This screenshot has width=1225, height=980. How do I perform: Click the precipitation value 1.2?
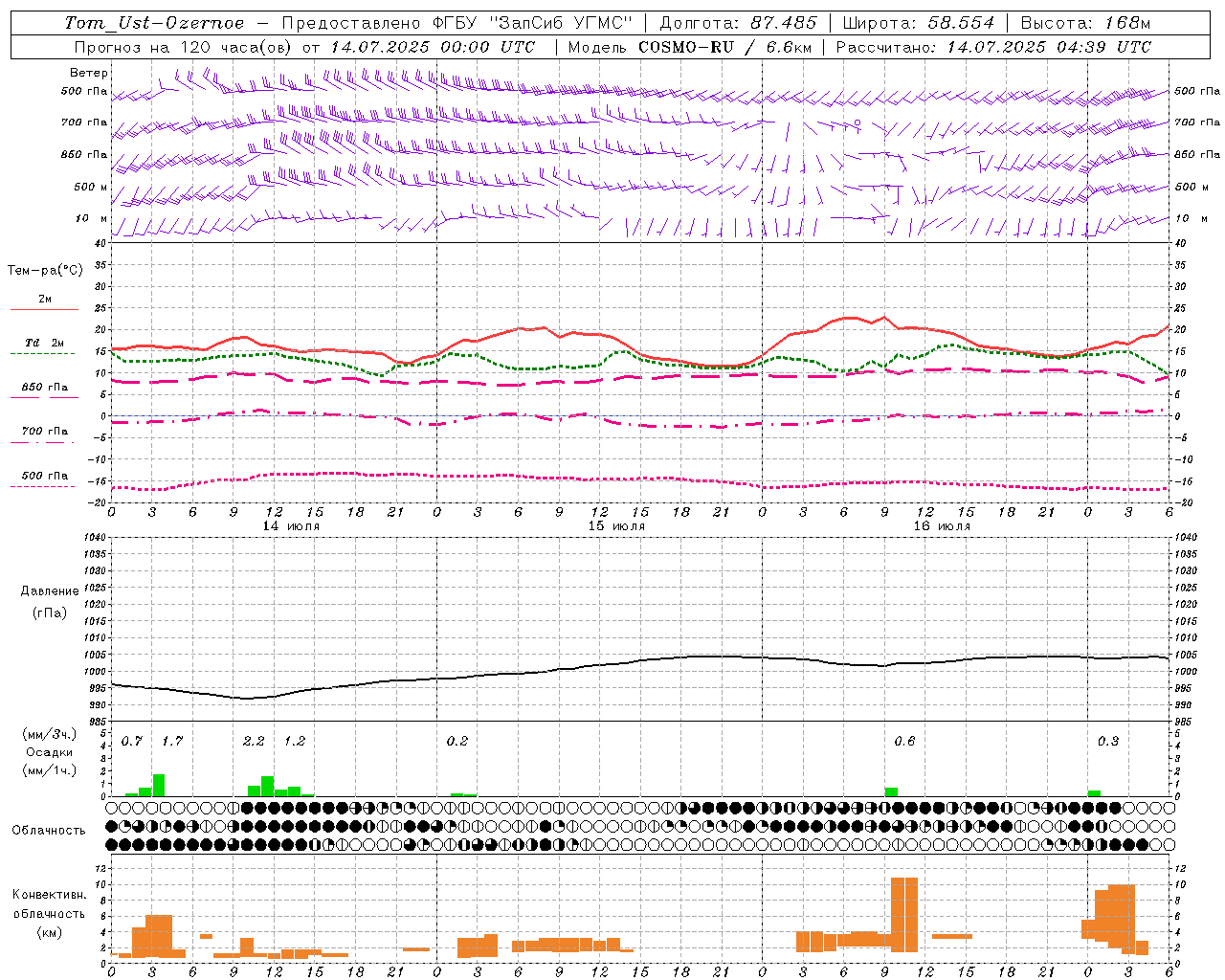click(295, 742)
